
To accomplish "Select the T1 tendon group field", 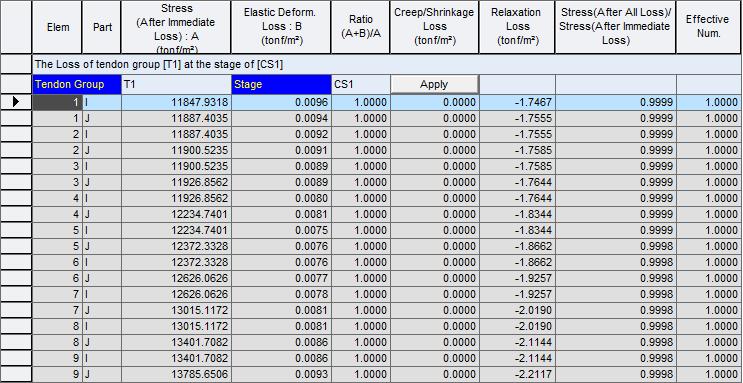I will 176,84.
